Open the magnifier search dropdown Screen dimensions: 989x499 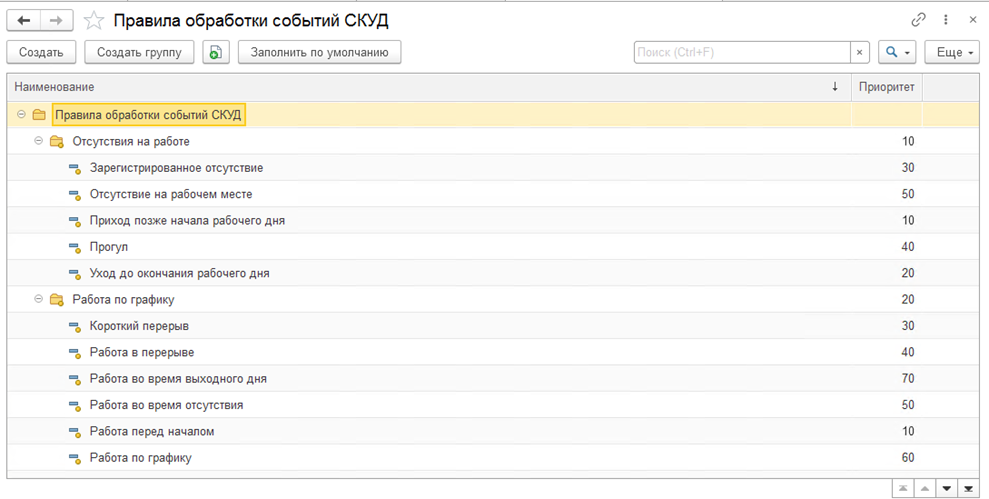click(896, 52)
